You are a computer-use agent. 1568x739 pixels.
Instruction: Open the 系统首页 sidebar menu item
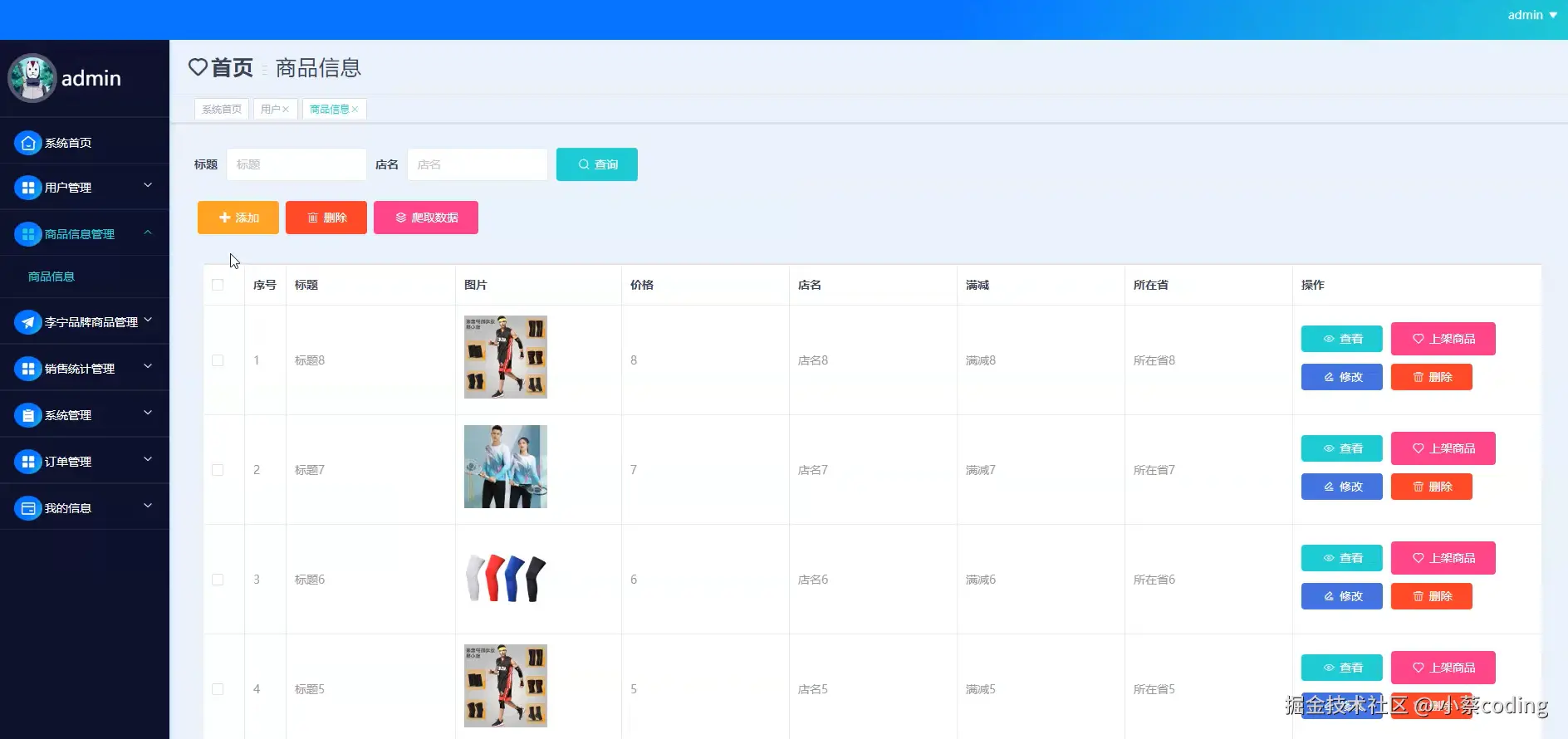tap(85, 143)
